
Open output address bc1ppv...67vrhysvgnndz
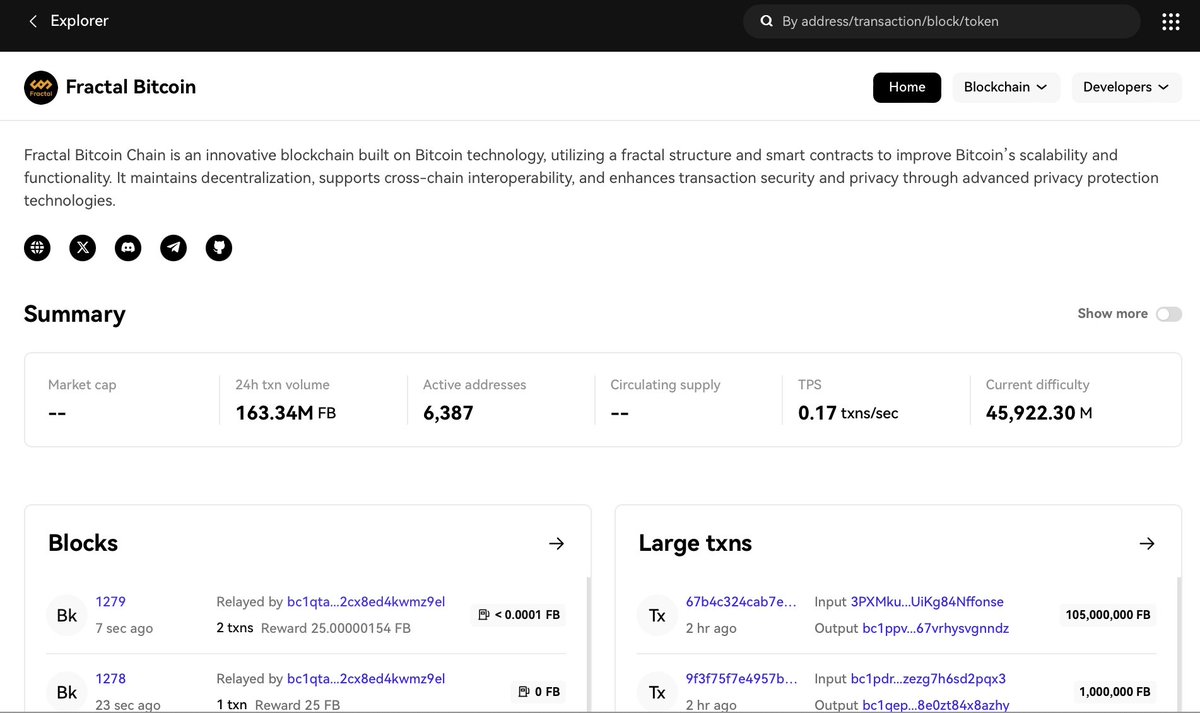tap(936, 628)
